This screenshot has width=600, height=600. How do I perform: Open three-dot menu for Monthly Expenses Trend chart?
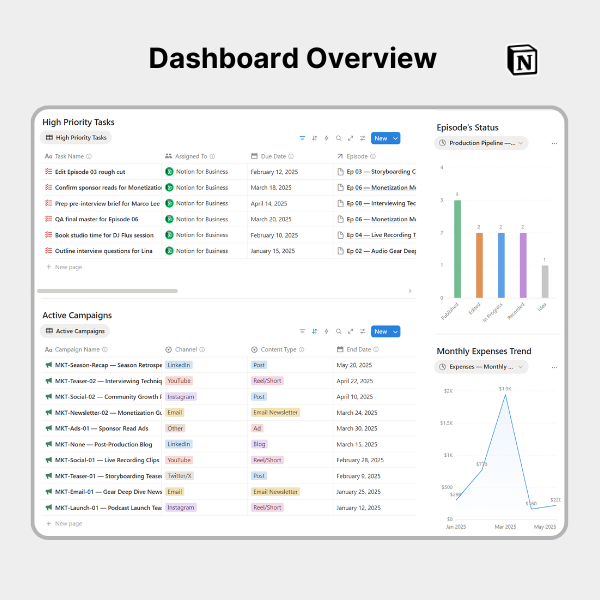click(x=554, y=367)
